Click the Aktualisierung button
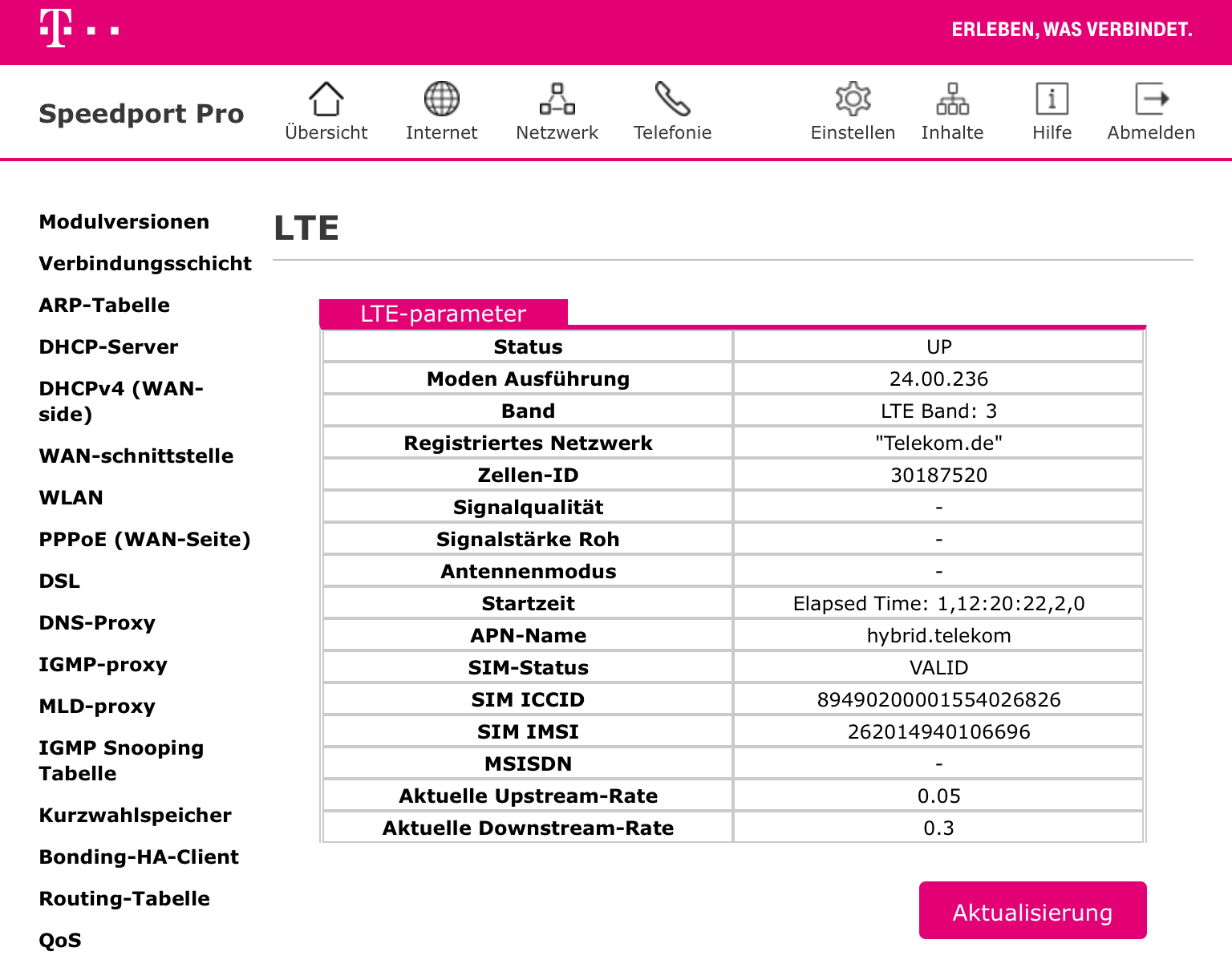The height and width of the screenshot is (968, 1232). 1032,910
